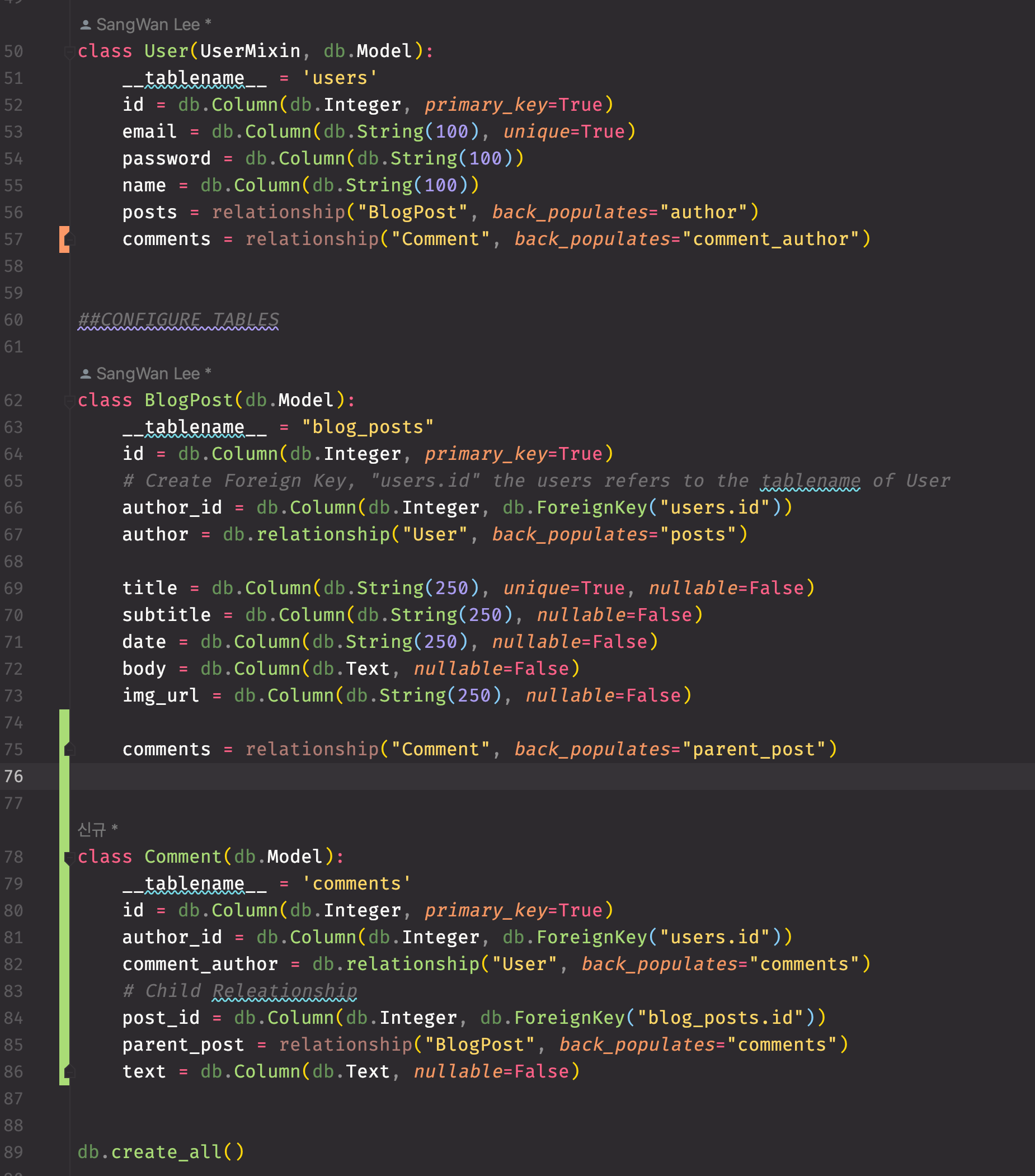Click the "author" string on line 56
This screenshot has width=1035, height=1176.
pos(703,212)
